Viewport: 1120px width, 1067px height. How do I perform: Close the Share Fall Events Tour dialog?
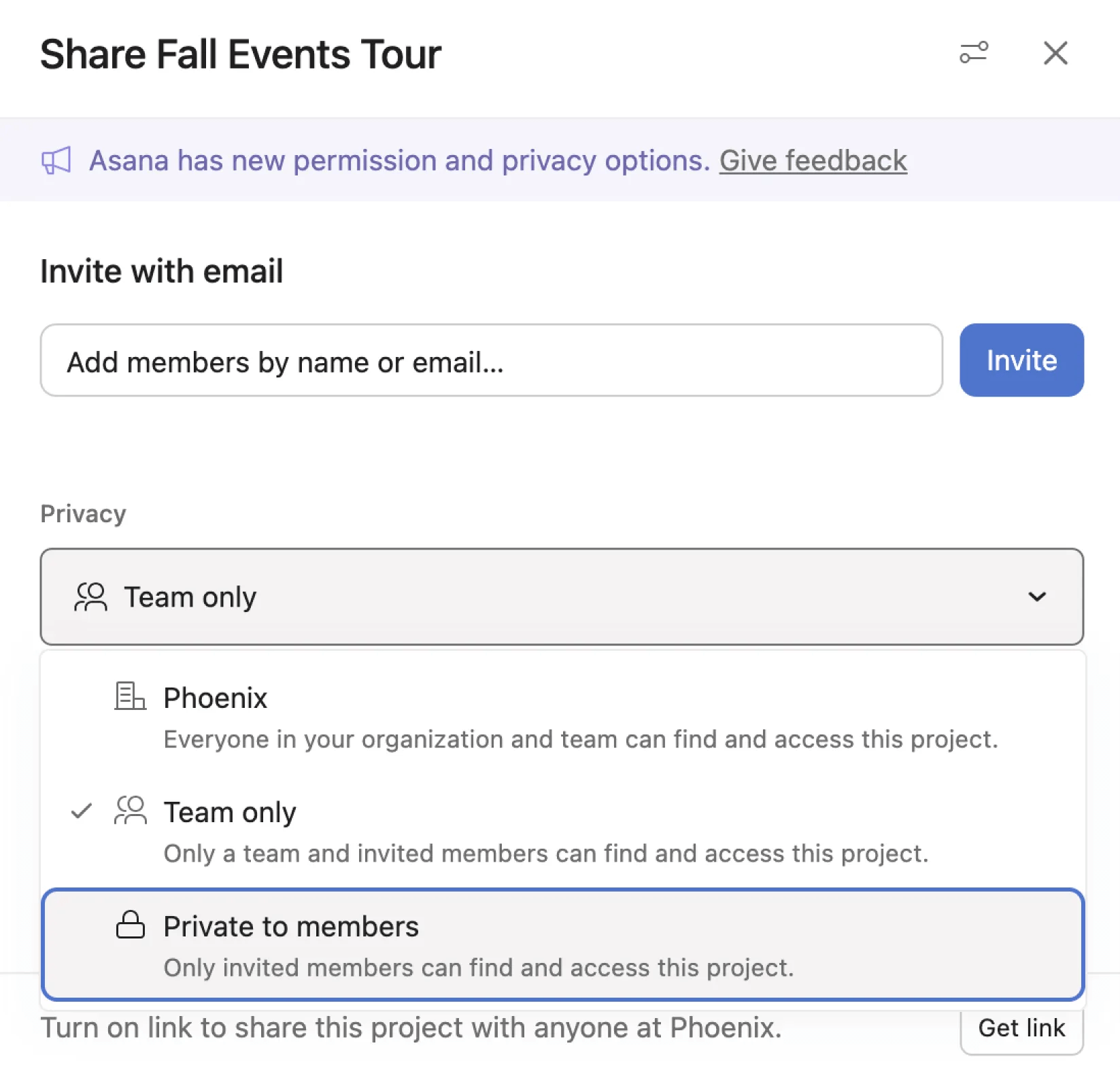coord(1055,53)
